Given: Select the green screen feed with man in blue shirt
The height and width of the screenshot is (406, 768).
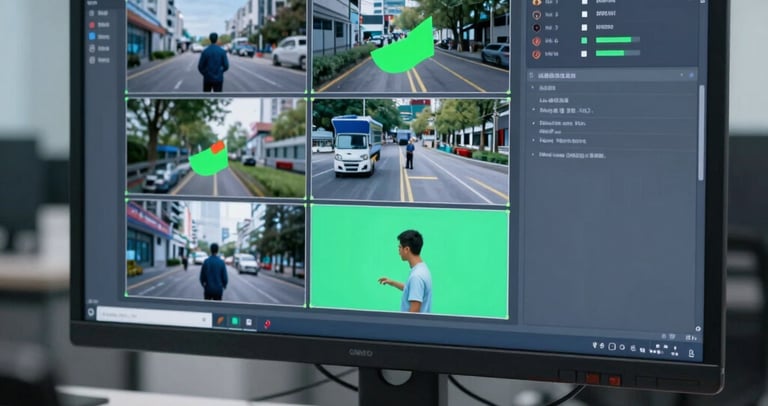Looking at the screenshot, I should point(409,261).
